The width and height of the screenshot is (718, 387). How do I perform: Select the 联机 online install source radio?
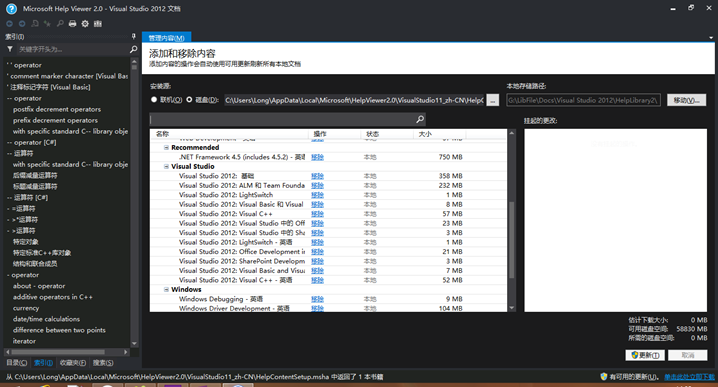pyautogui.click(x=154, y=99)
